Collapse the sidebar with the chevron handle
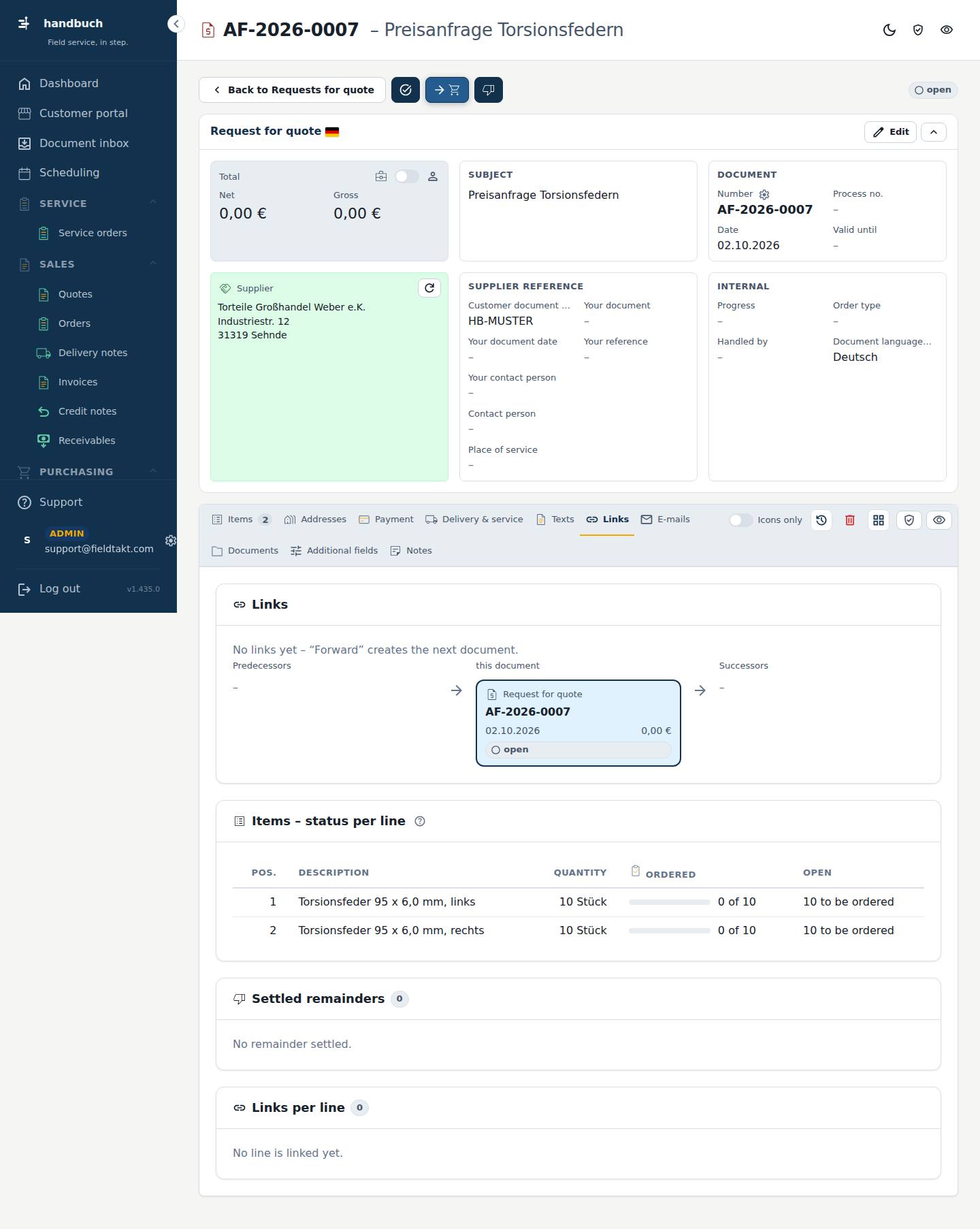Image resolution: width=980 pixels, height=1229 pixels. [176, 24]
